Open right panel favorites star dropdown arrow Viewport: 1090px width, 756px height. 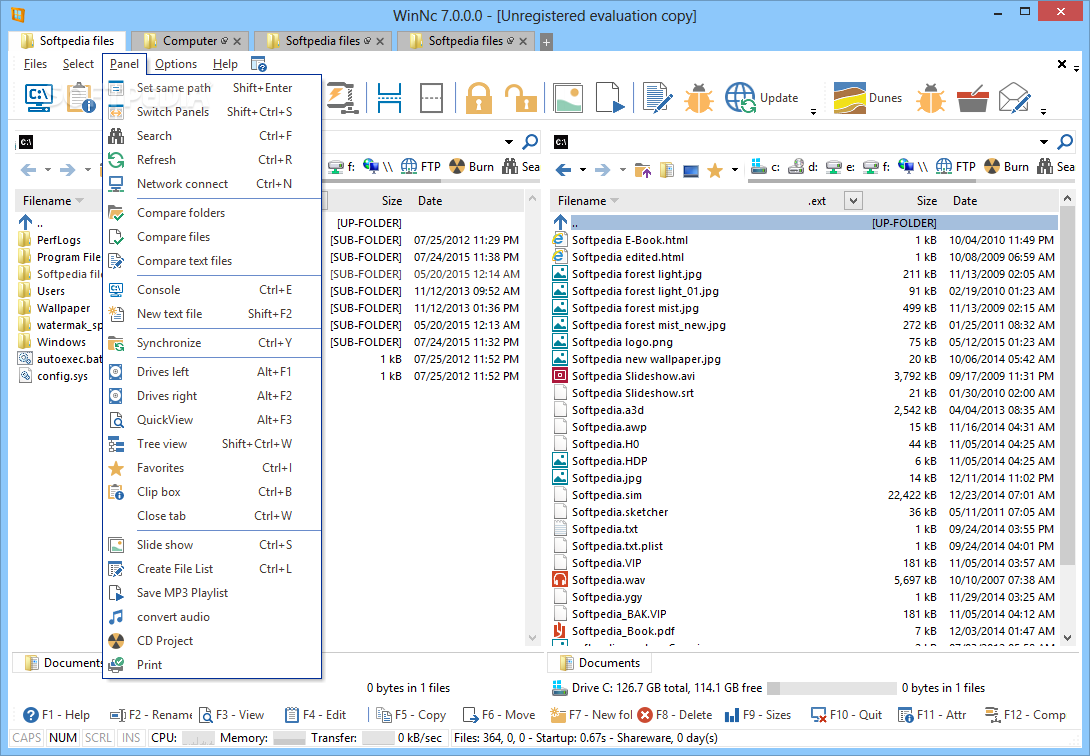[735, 170]
